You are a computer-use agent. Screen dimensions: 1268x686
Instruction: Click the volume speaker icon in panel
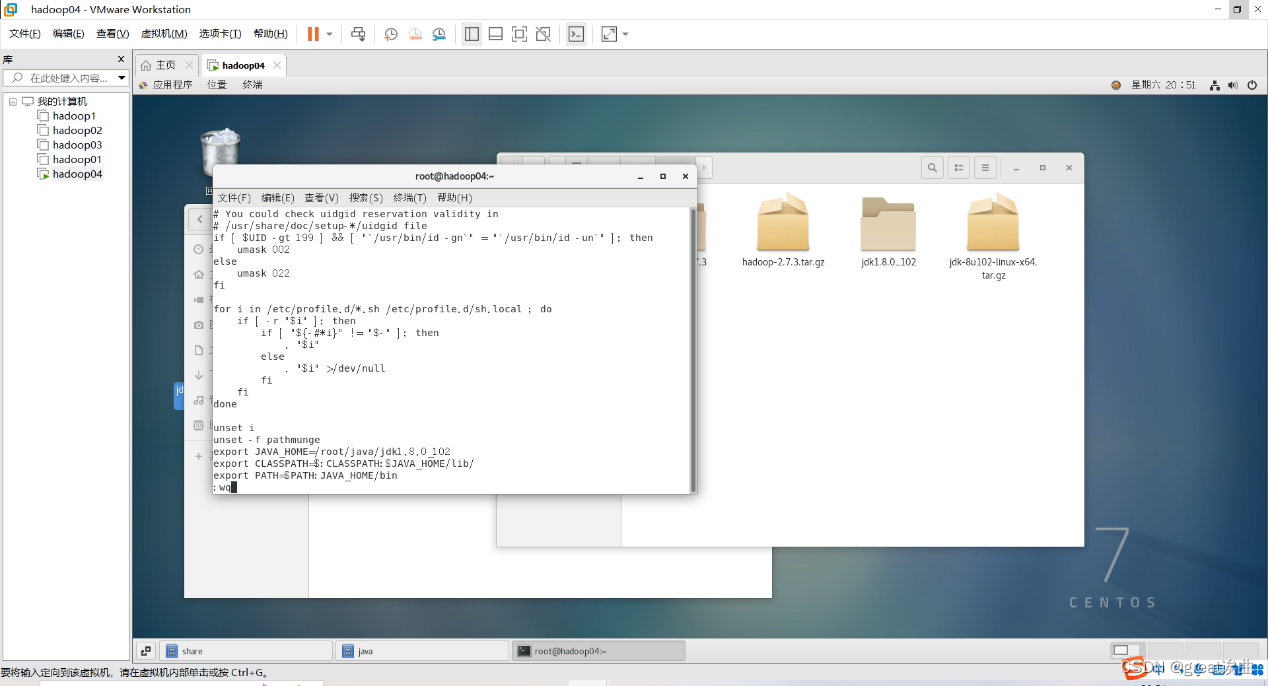[x=1233, y=85]
